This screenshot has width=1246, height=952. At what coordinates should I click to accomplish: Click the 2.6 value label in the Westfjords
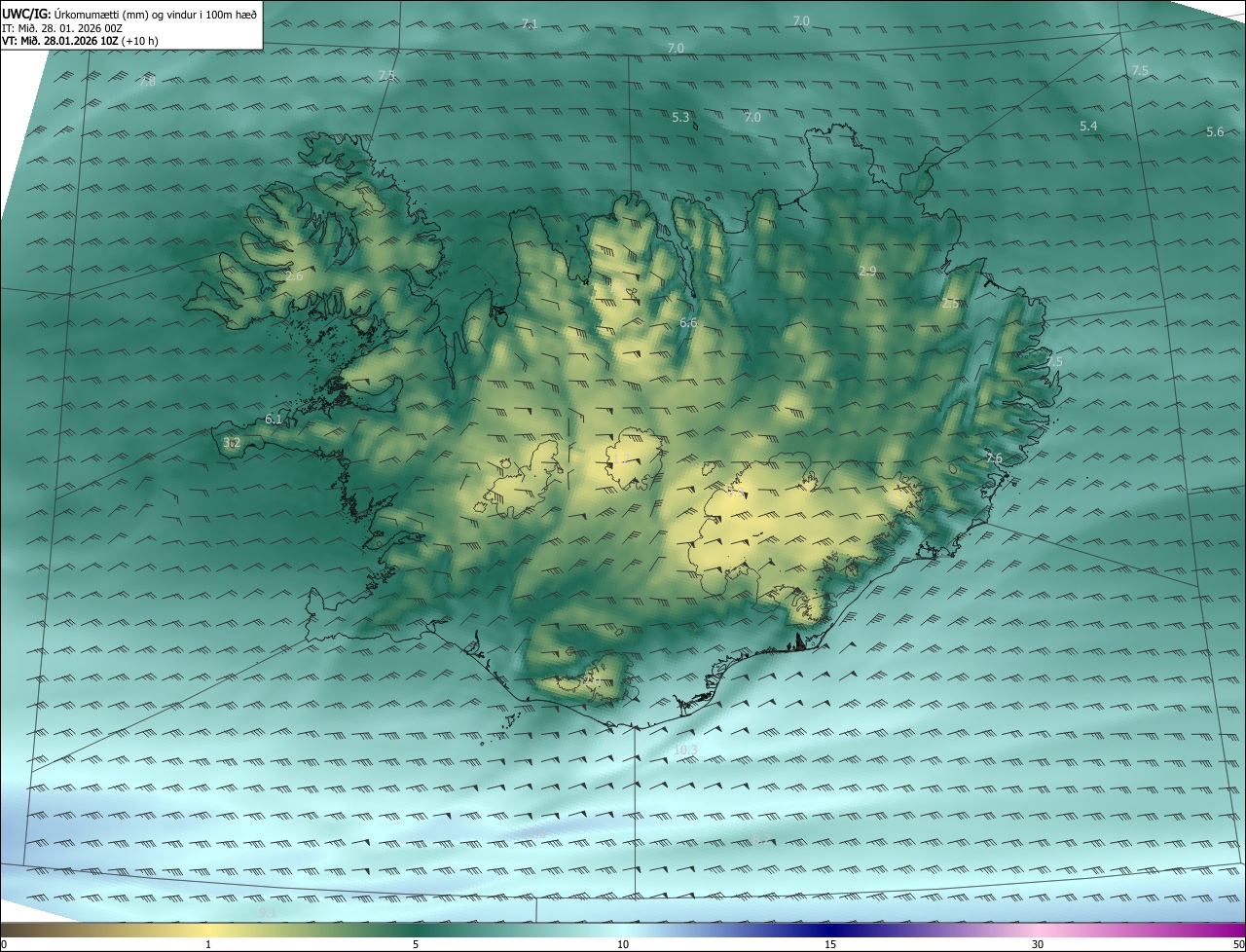tap(294, 276)
